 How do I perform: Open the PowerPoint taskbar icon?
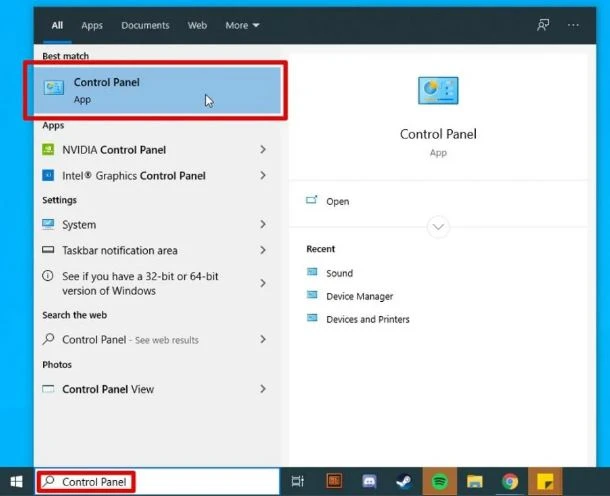tap(334, 482)
